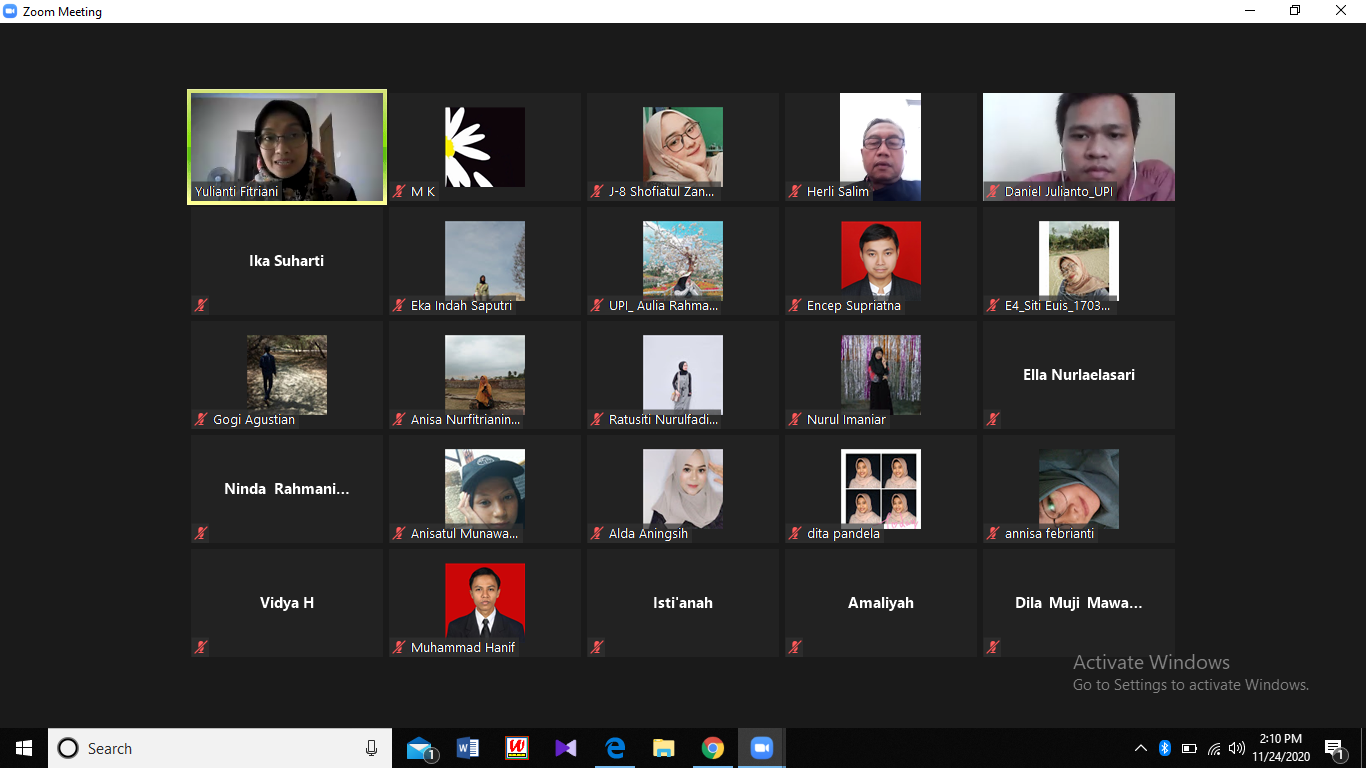
Task: Click the muted microphone icon beside Herli Salim
Action: (x=795, y=191)
